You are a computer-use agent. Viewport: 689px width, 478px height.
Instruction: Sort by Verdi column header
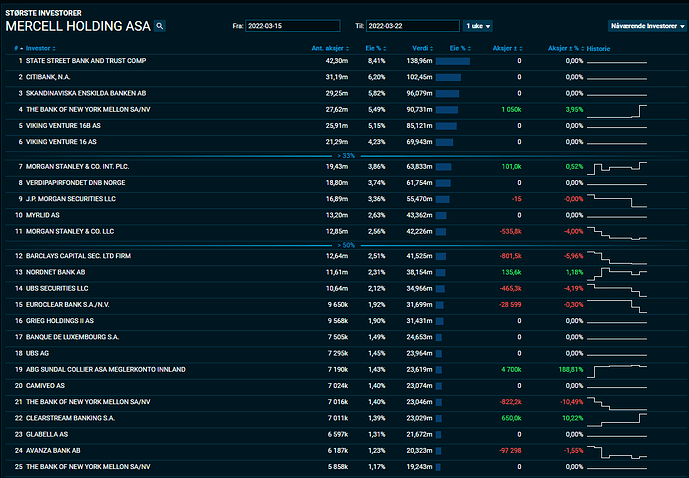[422, 48]
